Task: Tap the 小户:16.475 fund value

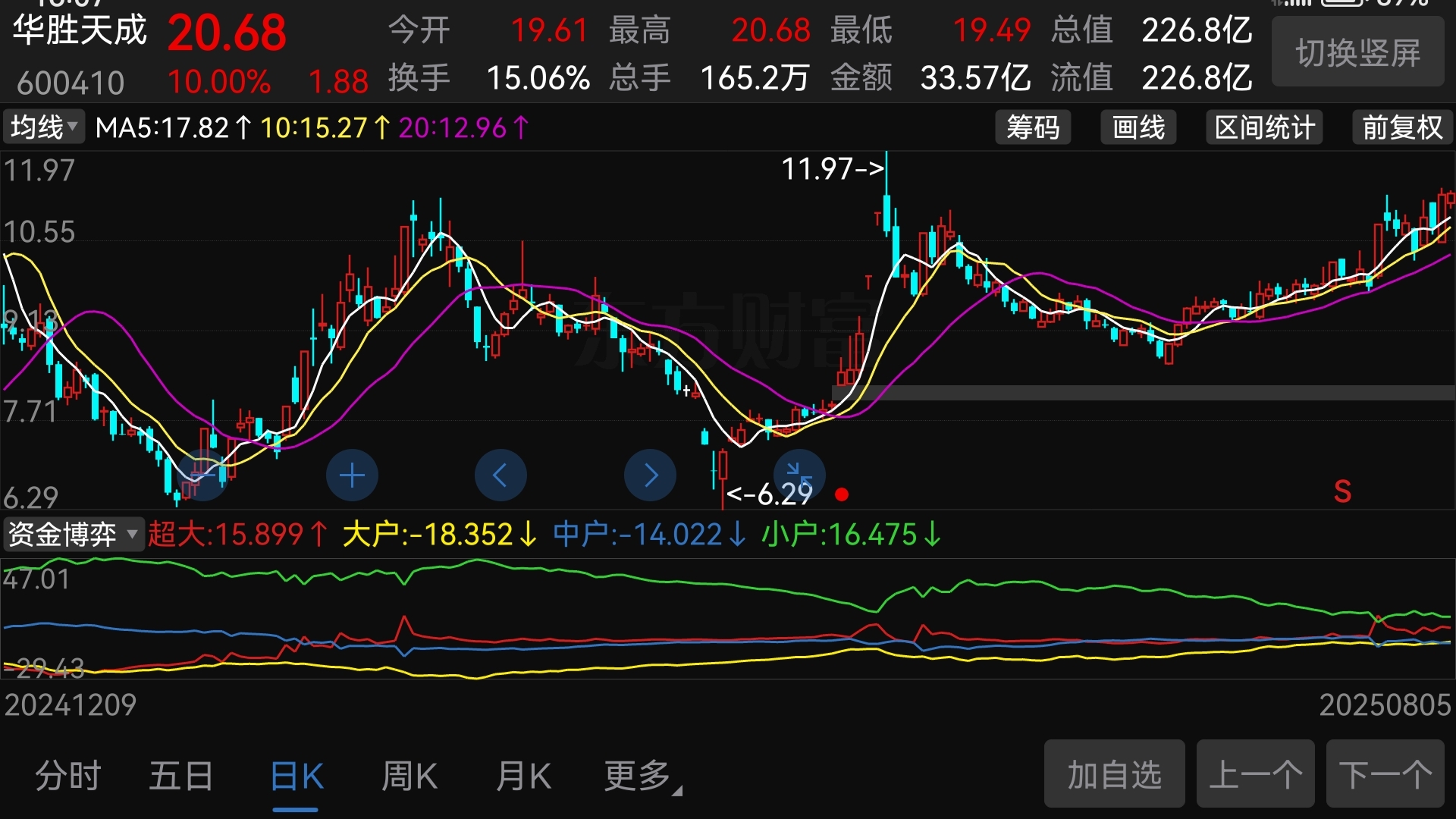Action: click(x=851, y=535)
